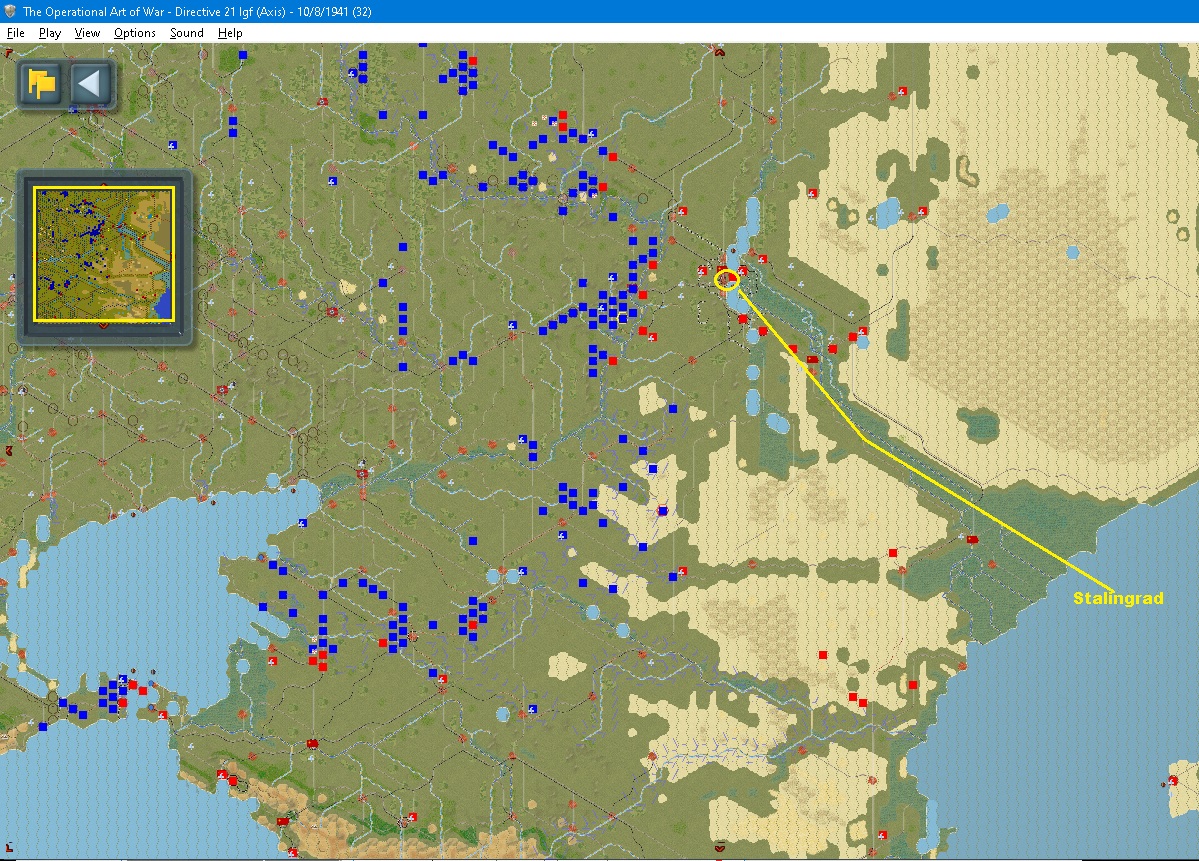The height and width of the screenshot is (861, 1199).
Task: Click the red arrow marker on the map's left edge
Action: coord(8,451)
